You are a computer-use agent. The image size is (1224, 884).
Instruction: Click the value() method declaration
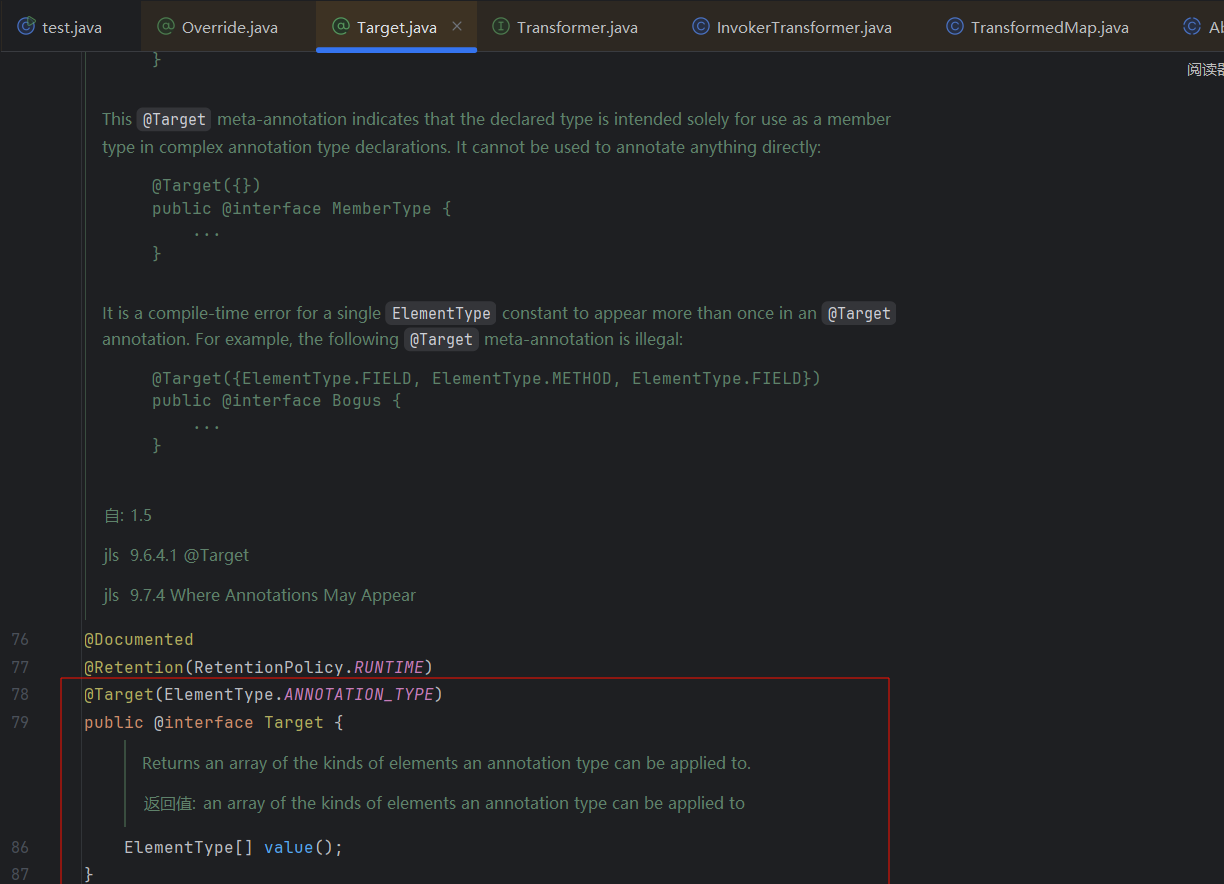289,847
